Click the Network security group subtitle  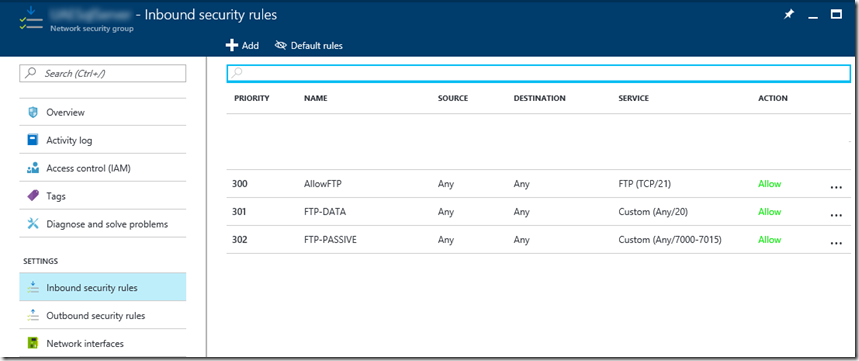pyautogui.click(x=92, y=28)
